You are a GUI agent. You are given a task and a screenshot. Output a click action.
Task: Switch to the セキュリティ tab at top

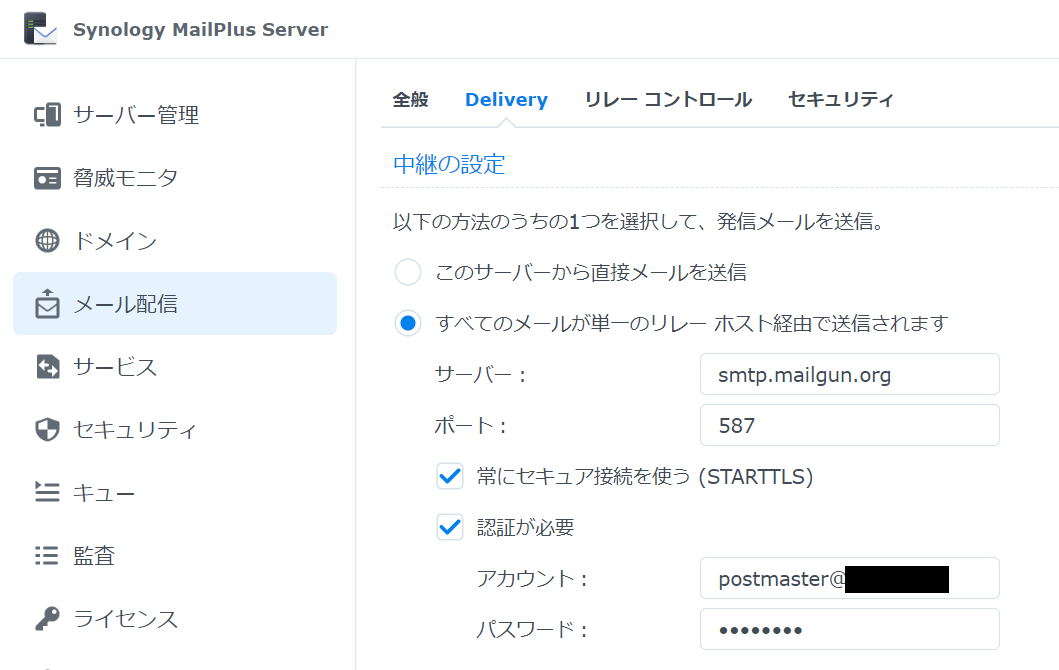[841, 100]
